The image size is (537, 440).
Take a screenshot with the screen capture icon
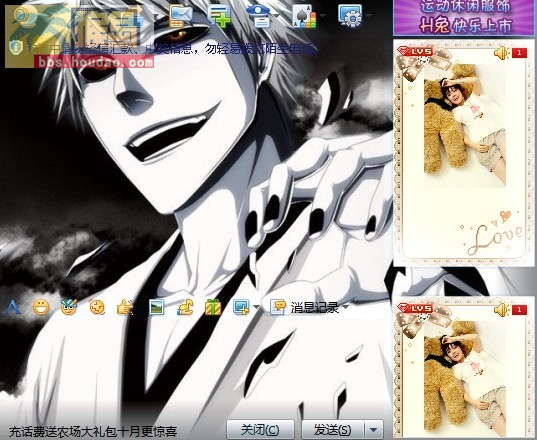[x=241, y=307]
